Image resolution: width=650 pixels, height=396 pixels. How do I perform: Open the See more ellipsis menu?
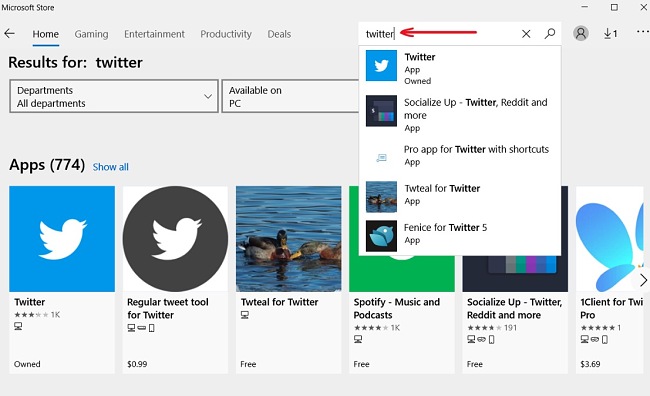point(643,32)
